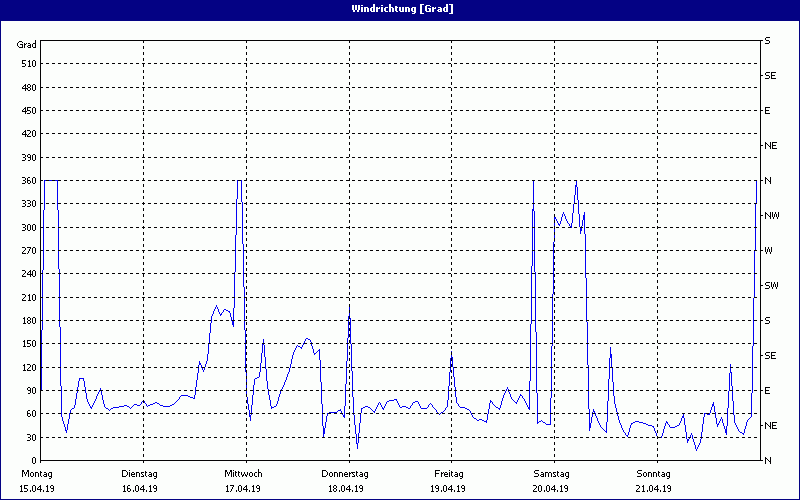
Task: Select the 390 y-axis value
Action: click(x=29, y=157)
